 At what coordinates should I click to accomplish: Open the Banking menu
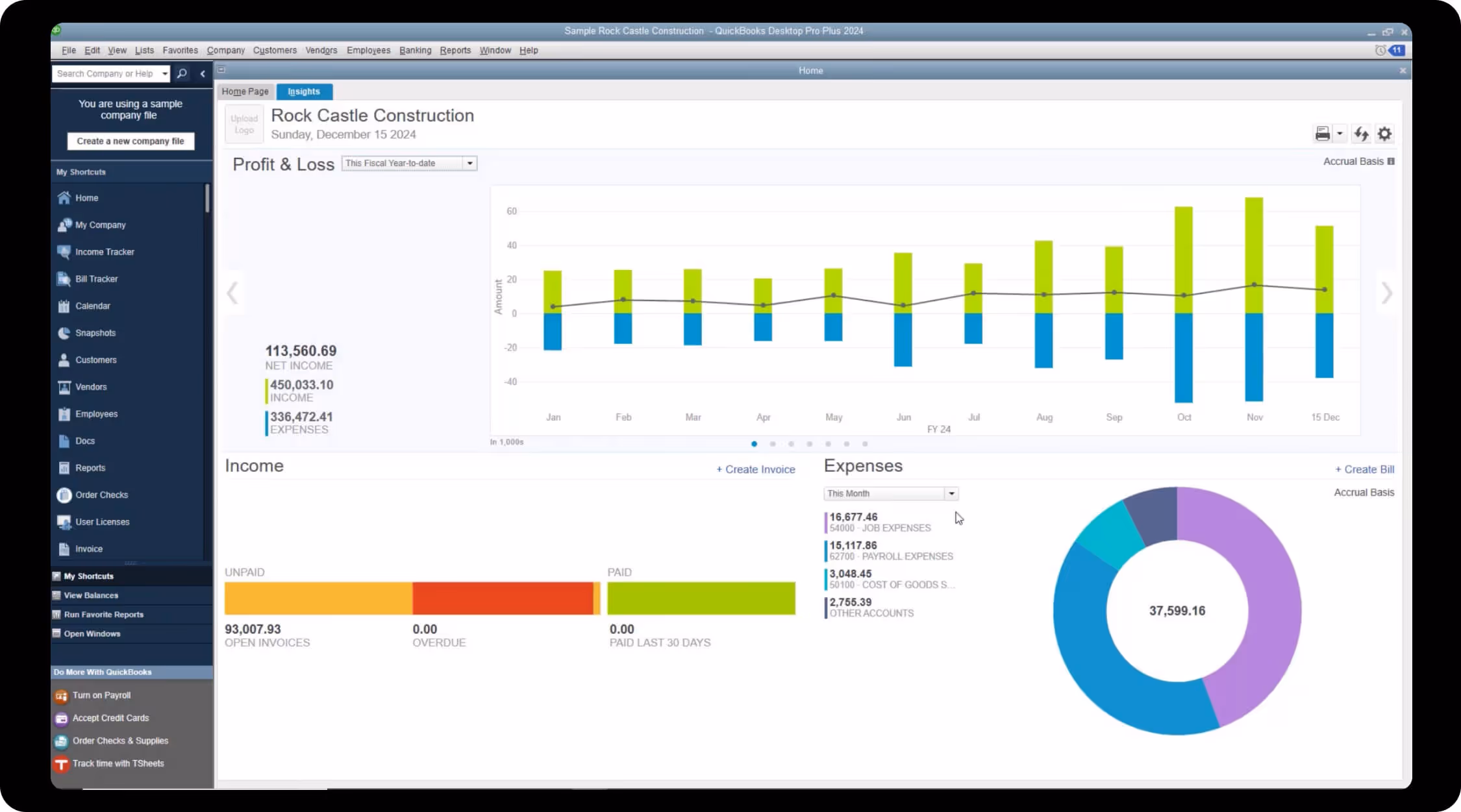(x=415, y=50)
